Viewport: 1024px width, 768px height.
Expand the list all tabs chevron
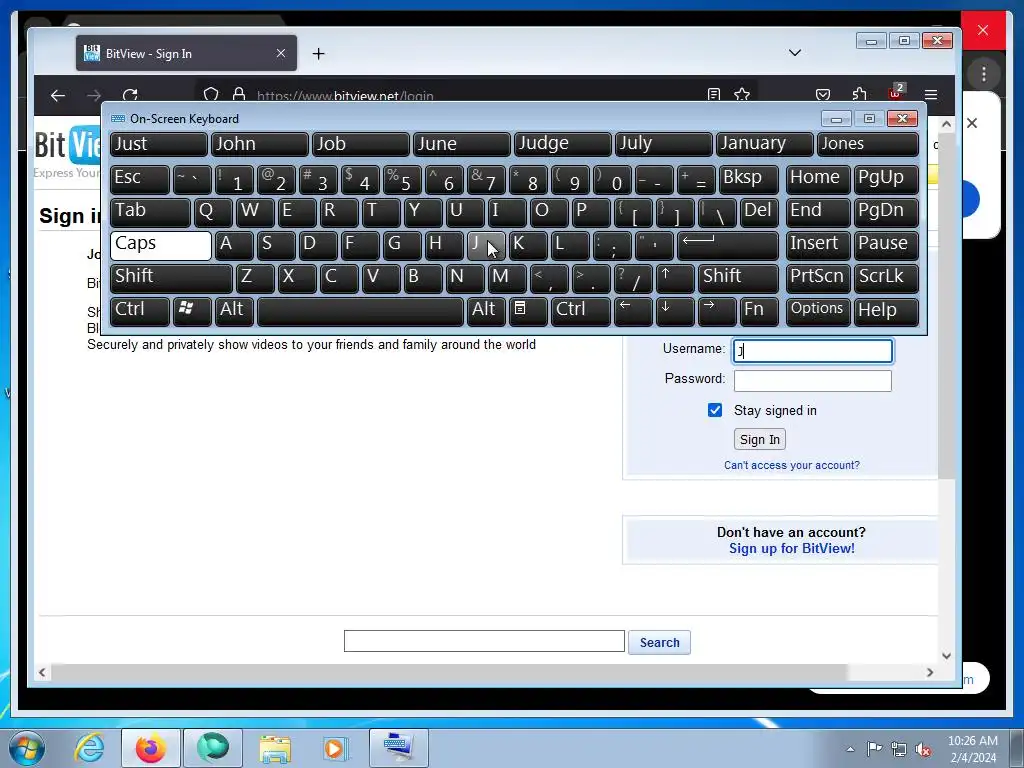click(795, 53)
